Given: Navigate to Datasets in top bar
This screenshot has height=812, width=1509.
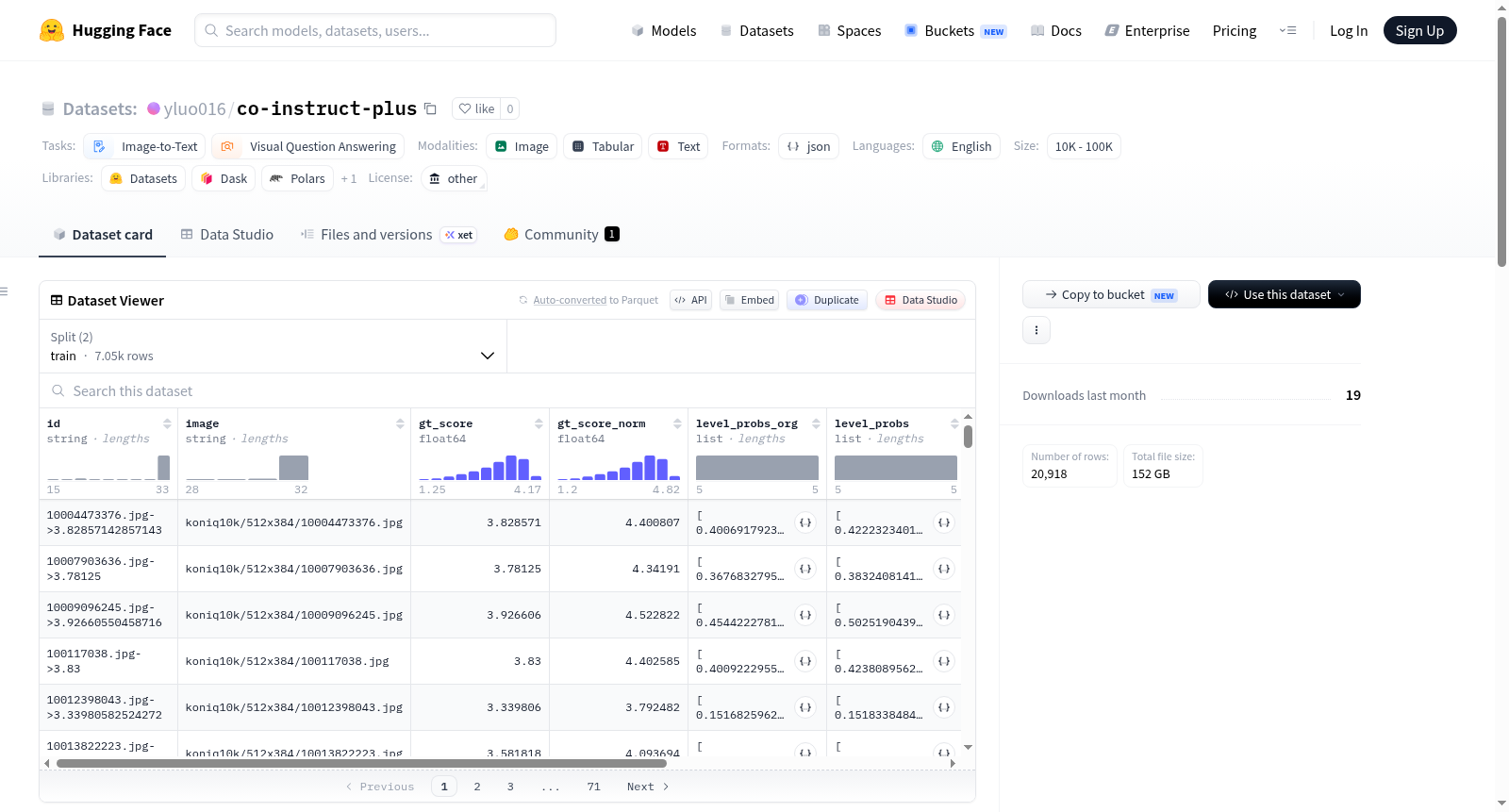Looking at the screenshot, I should 756,30.
